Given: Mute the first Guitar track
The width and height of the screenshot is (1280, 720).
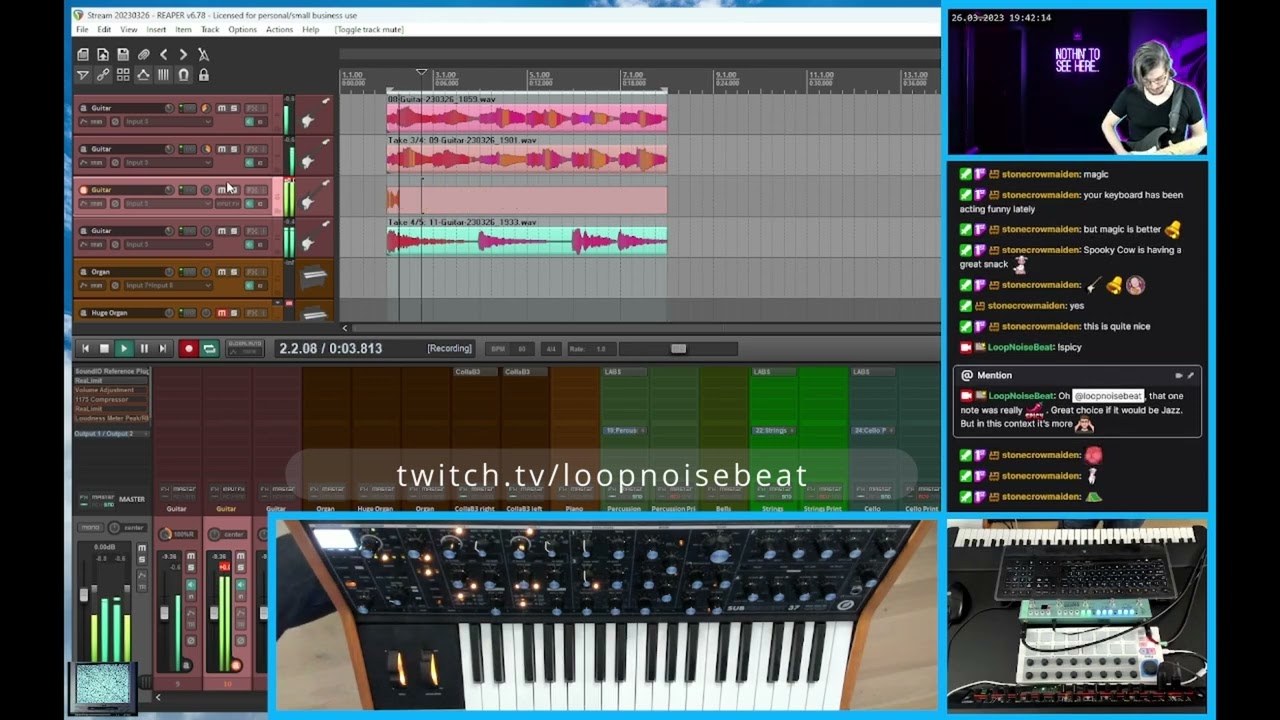Looking at the screenshot, I should pos(222,108).
